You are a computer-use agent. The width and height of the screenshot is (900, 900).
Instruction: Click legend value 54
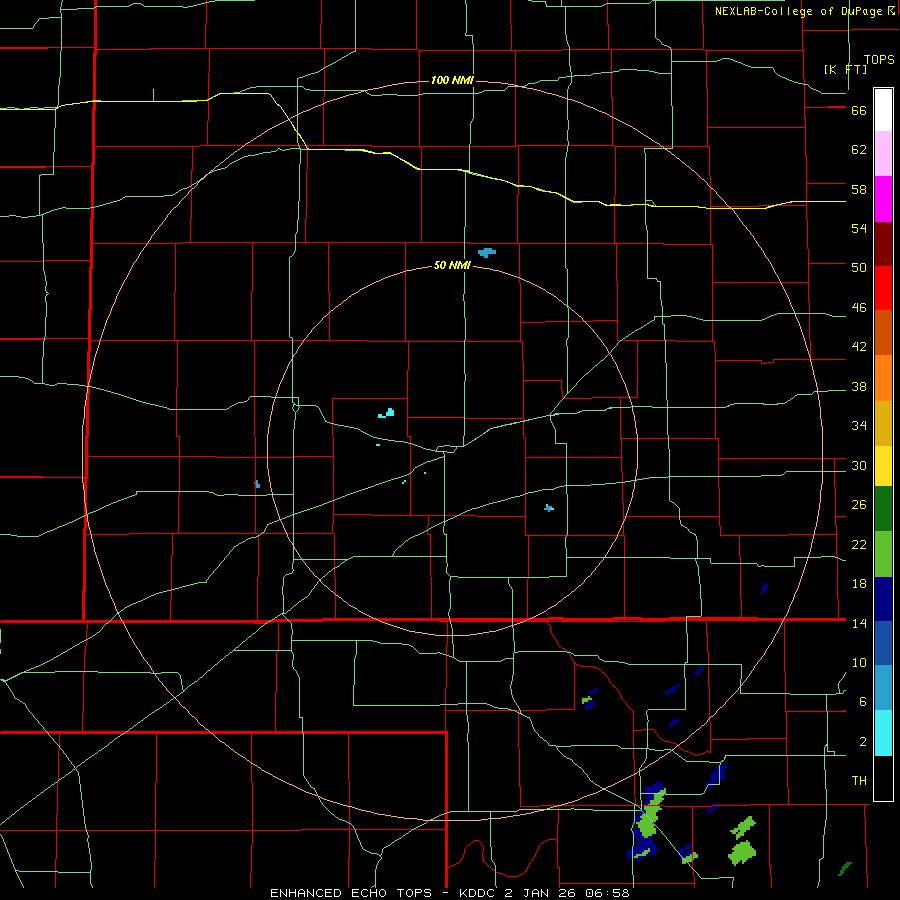[859, 228]
